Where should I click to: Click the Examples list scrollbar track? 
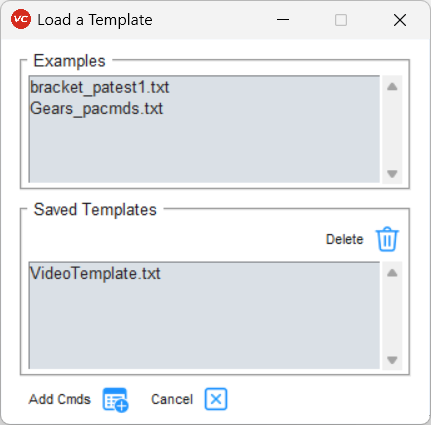(392, 130)
